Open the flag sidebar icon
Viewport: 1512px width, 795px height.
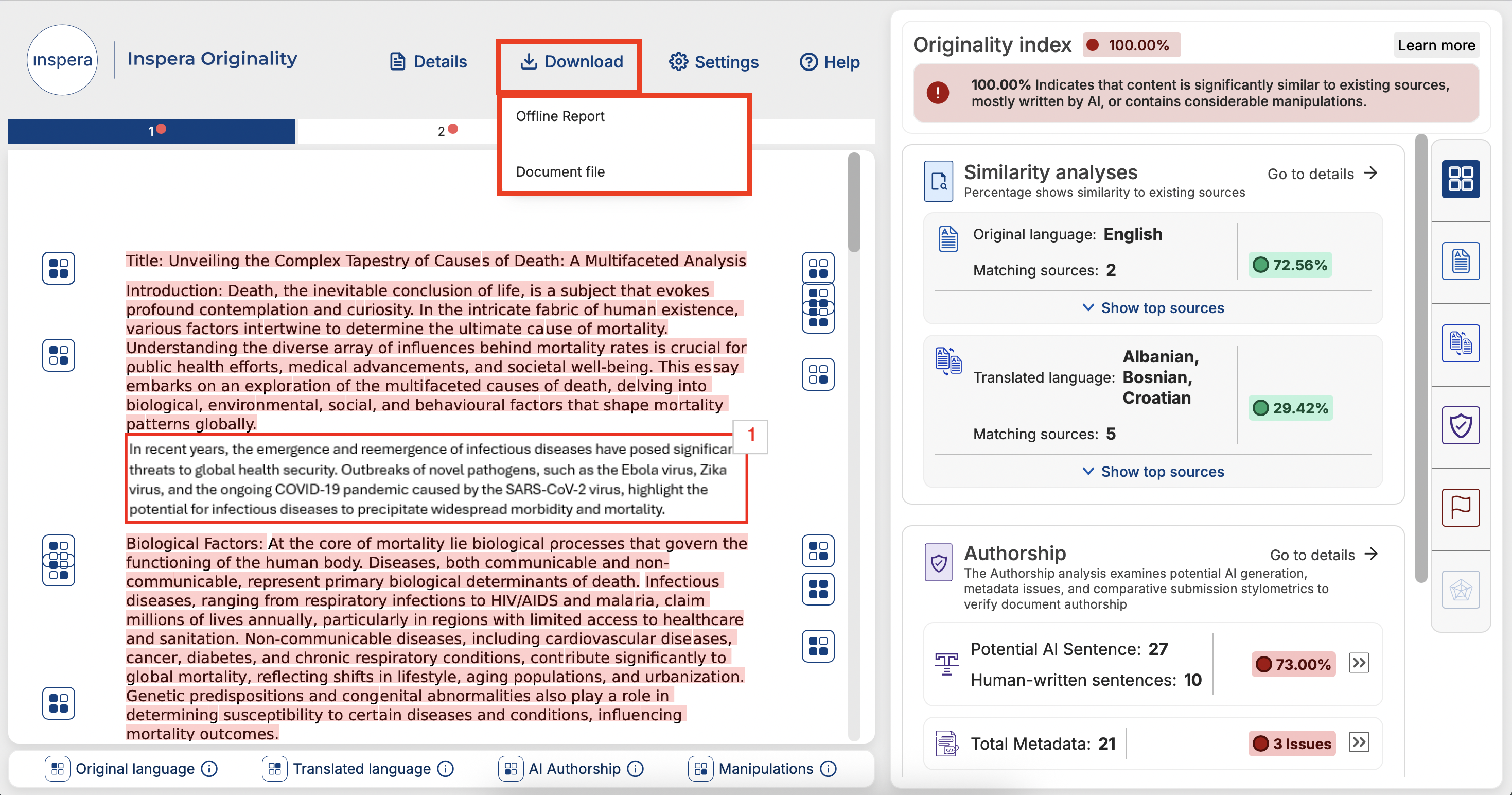coord(1461,508)
